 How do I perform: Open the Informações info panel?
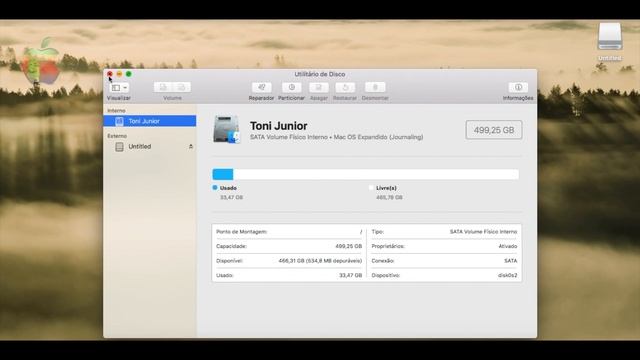point(518,87)
